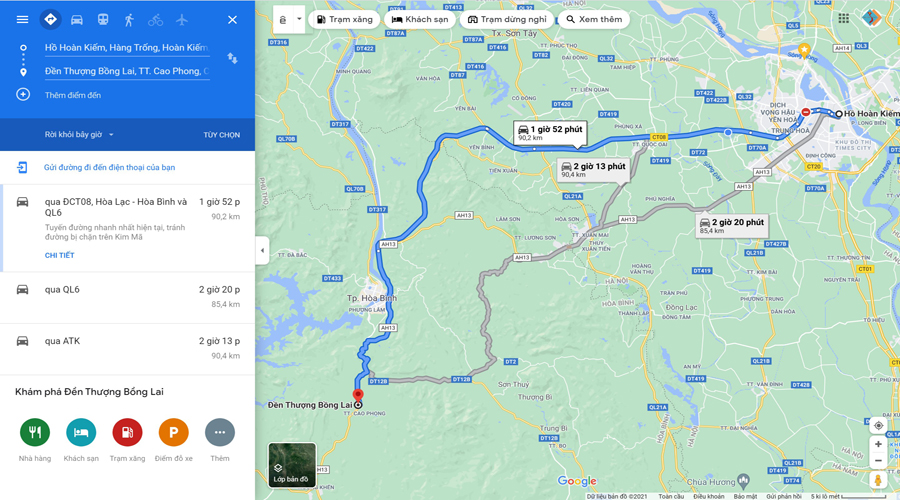900x500 pixels.
Task: Select flight travel mode icon
Action: tap(182, 20)
